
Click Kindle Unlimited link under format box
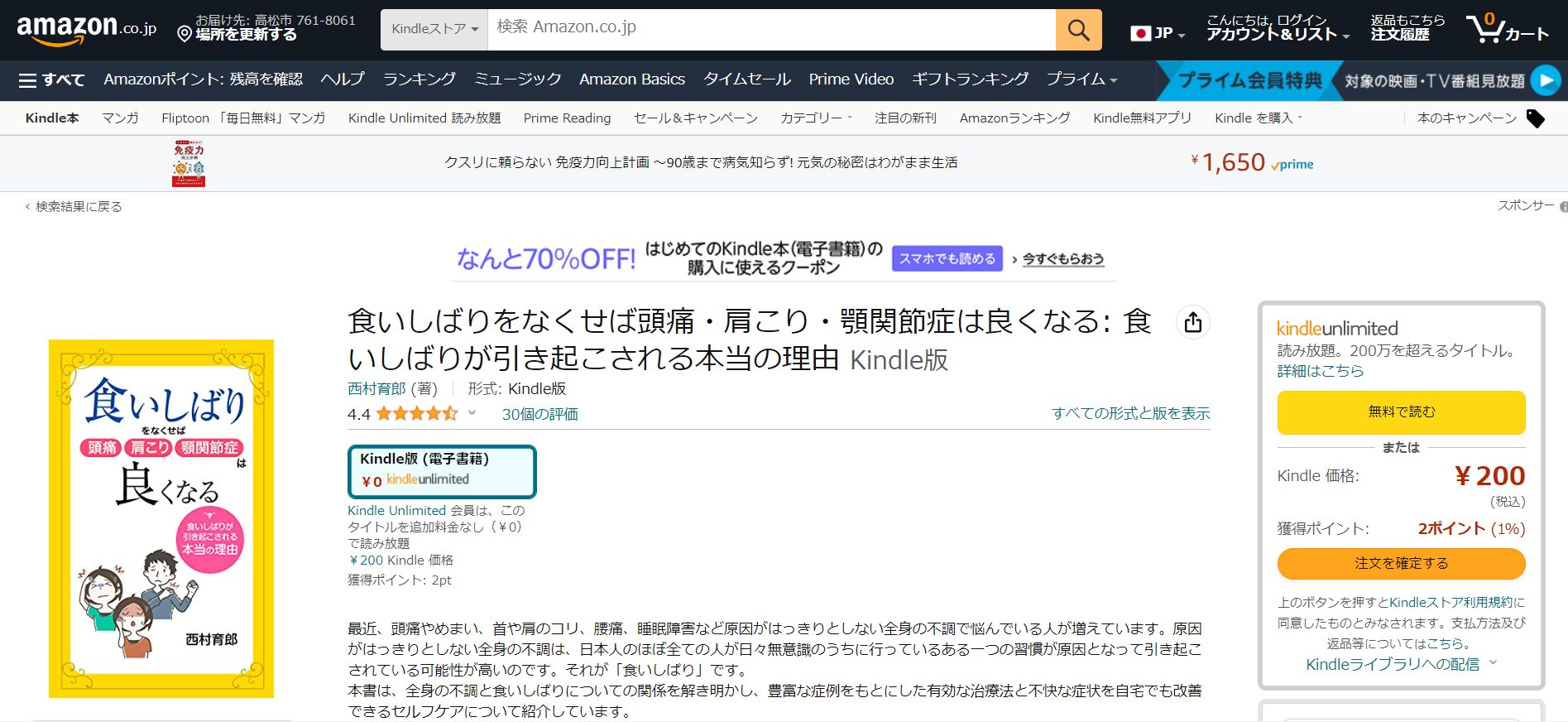[396, 511]
